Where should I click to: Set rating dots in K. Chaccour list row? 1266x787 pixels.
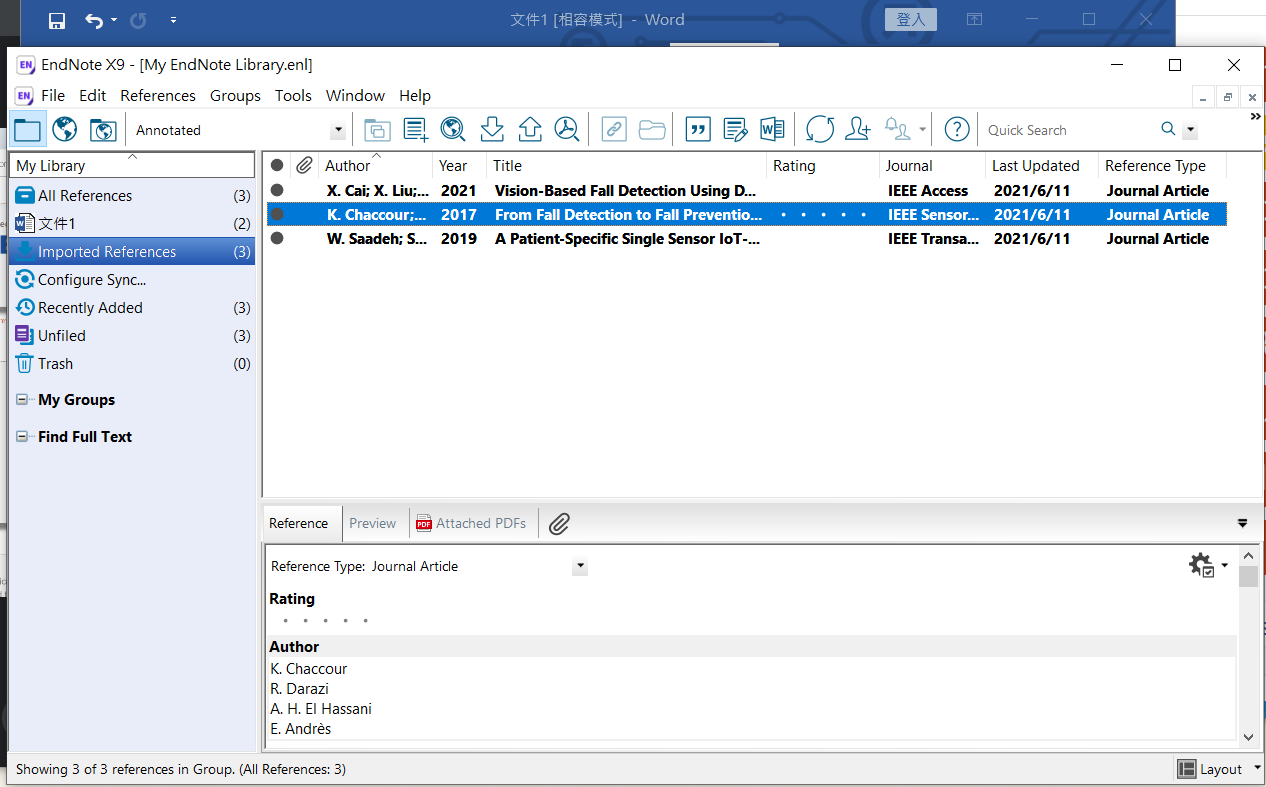[823, 214]
